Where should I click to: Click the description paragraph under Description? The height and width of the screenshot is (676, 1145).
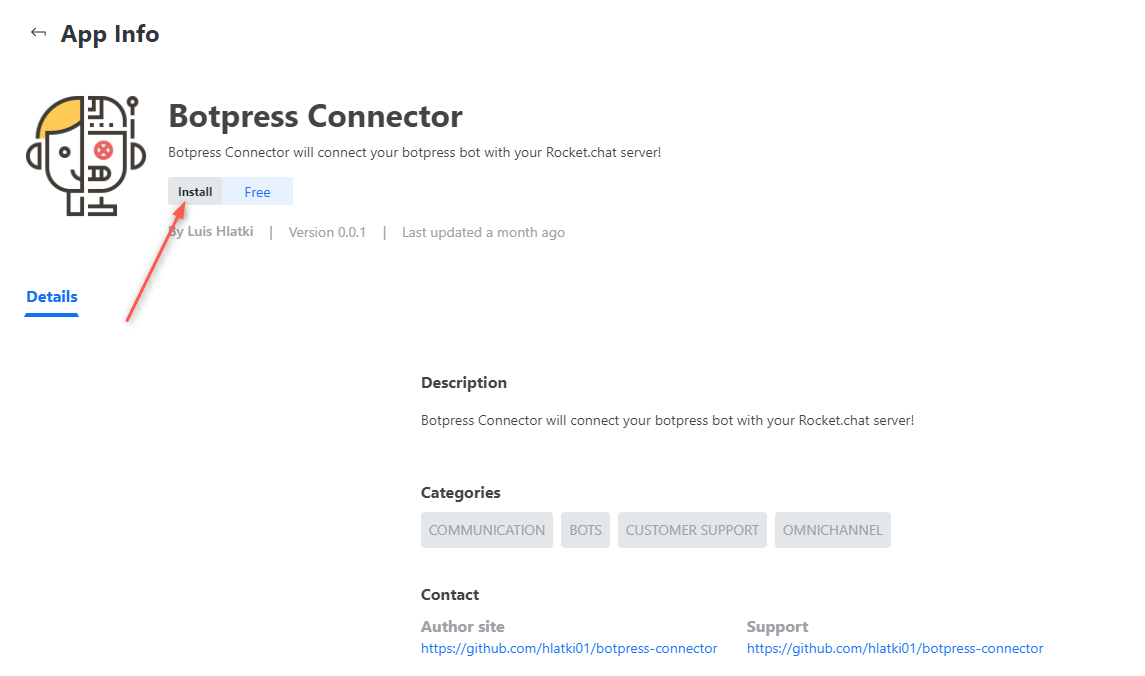(x=667, y=420)
